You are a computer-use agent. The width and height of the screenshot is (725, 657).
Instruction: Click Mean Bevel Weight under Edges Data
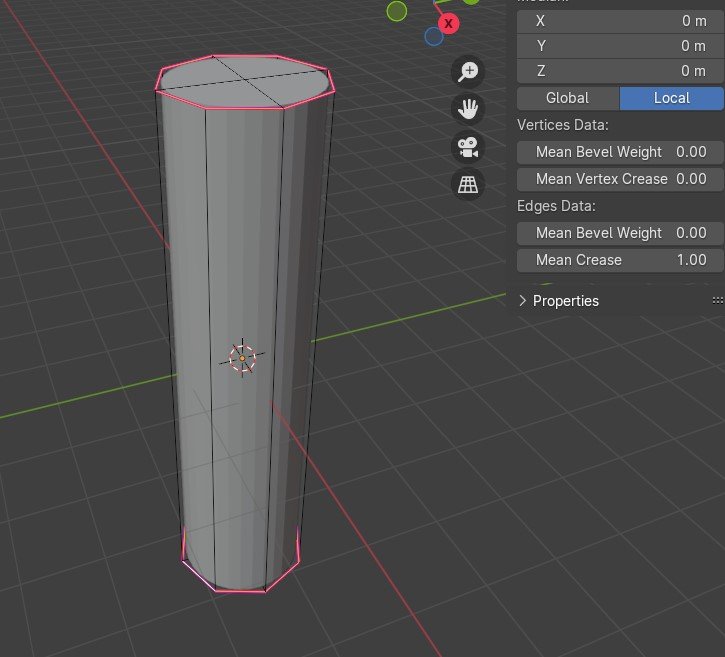point(619,233)
